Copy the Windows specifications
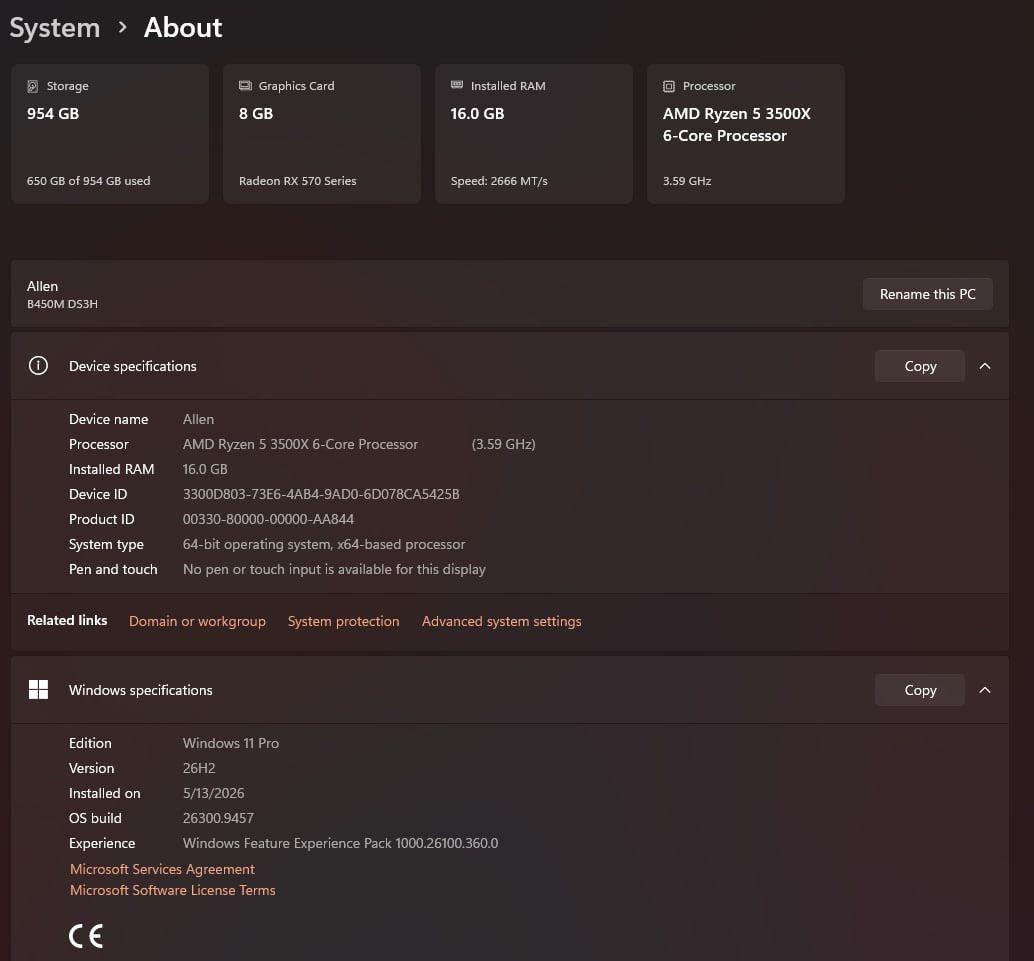 click(920, 690)
